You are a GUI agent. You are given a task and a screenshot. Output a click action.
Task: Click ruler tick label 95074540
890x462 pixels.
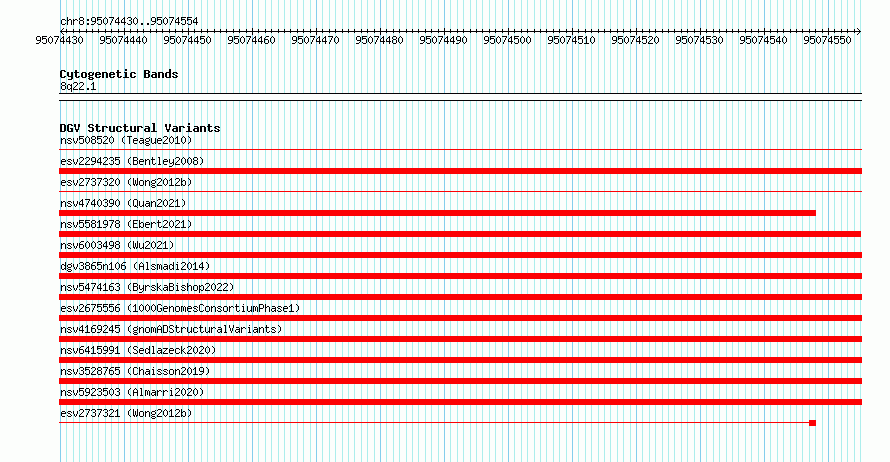coord(763,40)
